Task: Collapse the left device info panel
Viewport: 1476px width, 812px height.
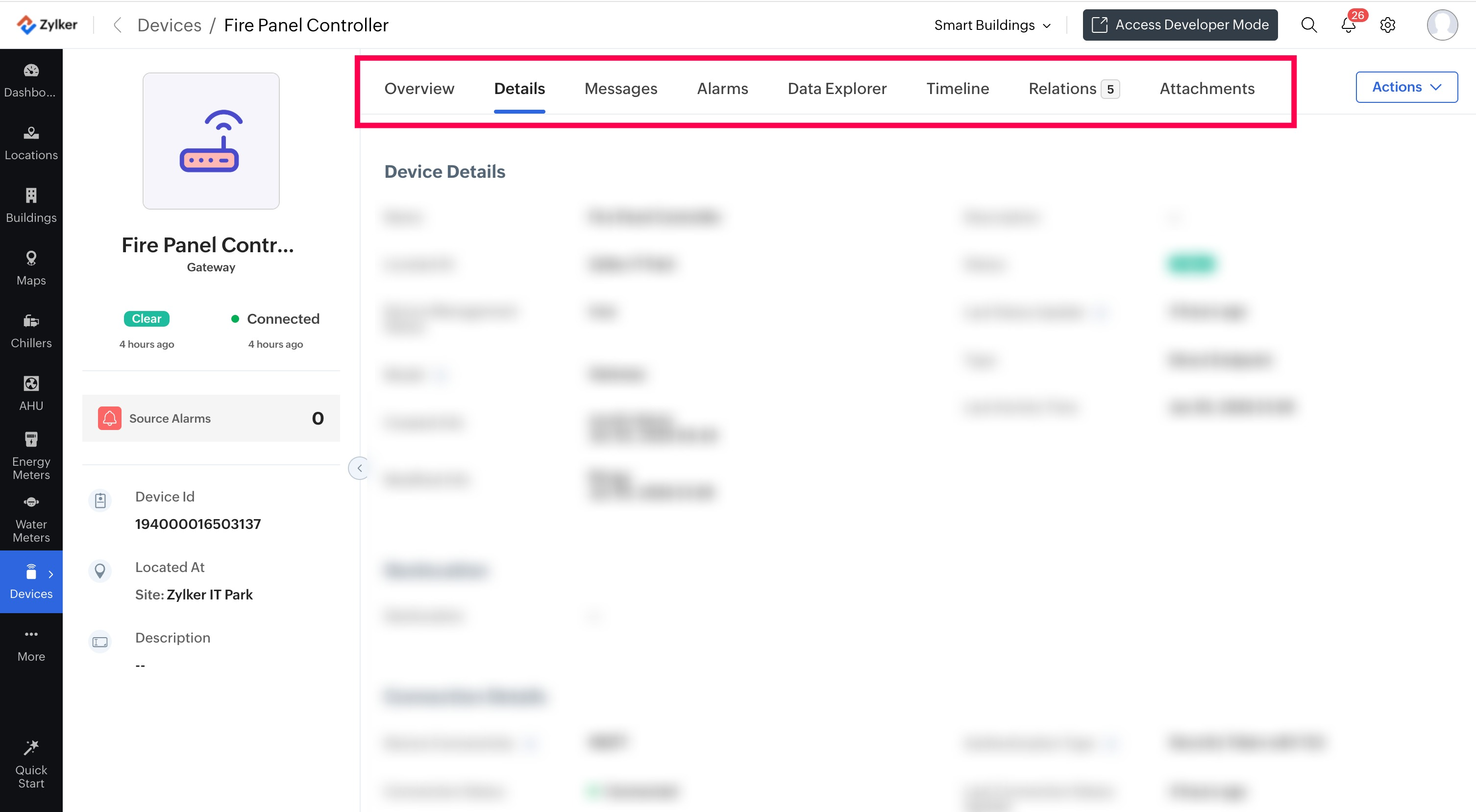Action: click(359, 468)
